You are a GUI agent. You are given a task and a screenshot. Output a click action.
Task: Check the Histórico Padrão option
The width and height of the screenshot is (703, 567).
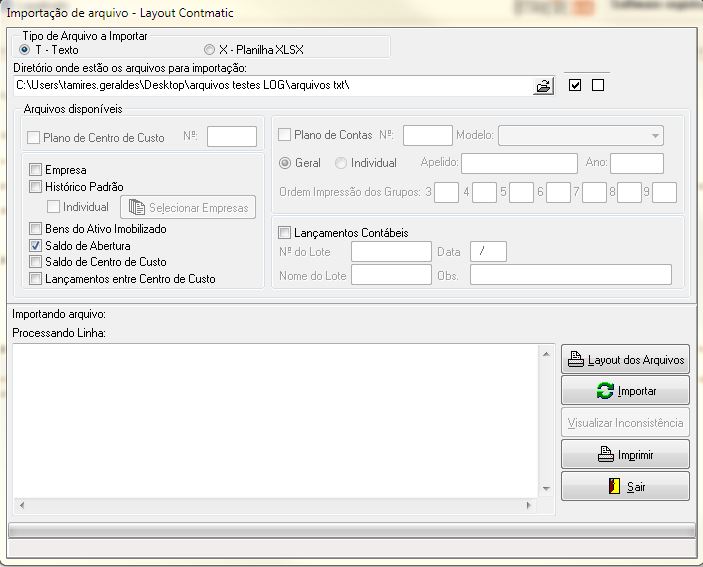[x=36, y=186]
